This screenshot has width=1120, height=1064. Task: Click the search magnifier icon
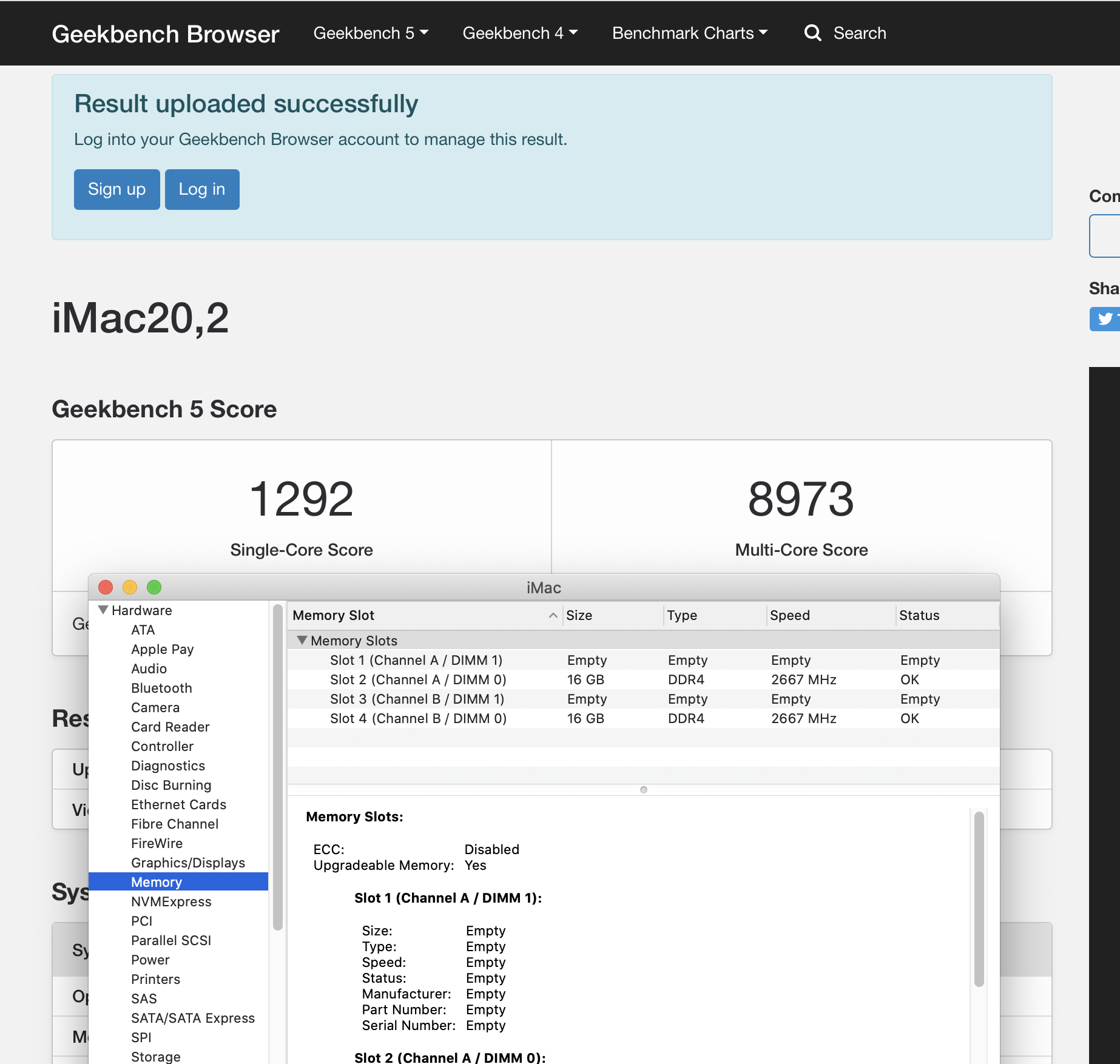pyautogui.click(x=812, y=33)
